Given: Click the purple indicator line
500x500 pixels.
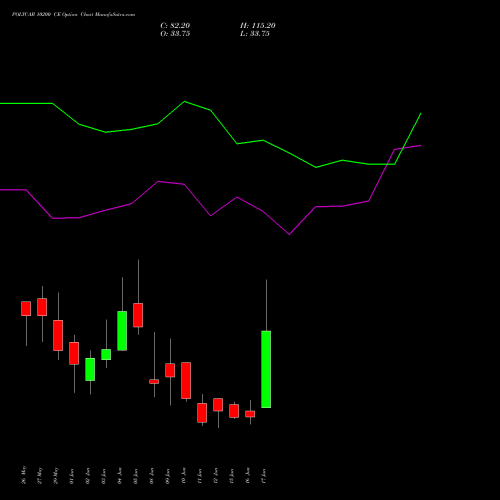Looking at the screenshot, I should click(211, 215).
